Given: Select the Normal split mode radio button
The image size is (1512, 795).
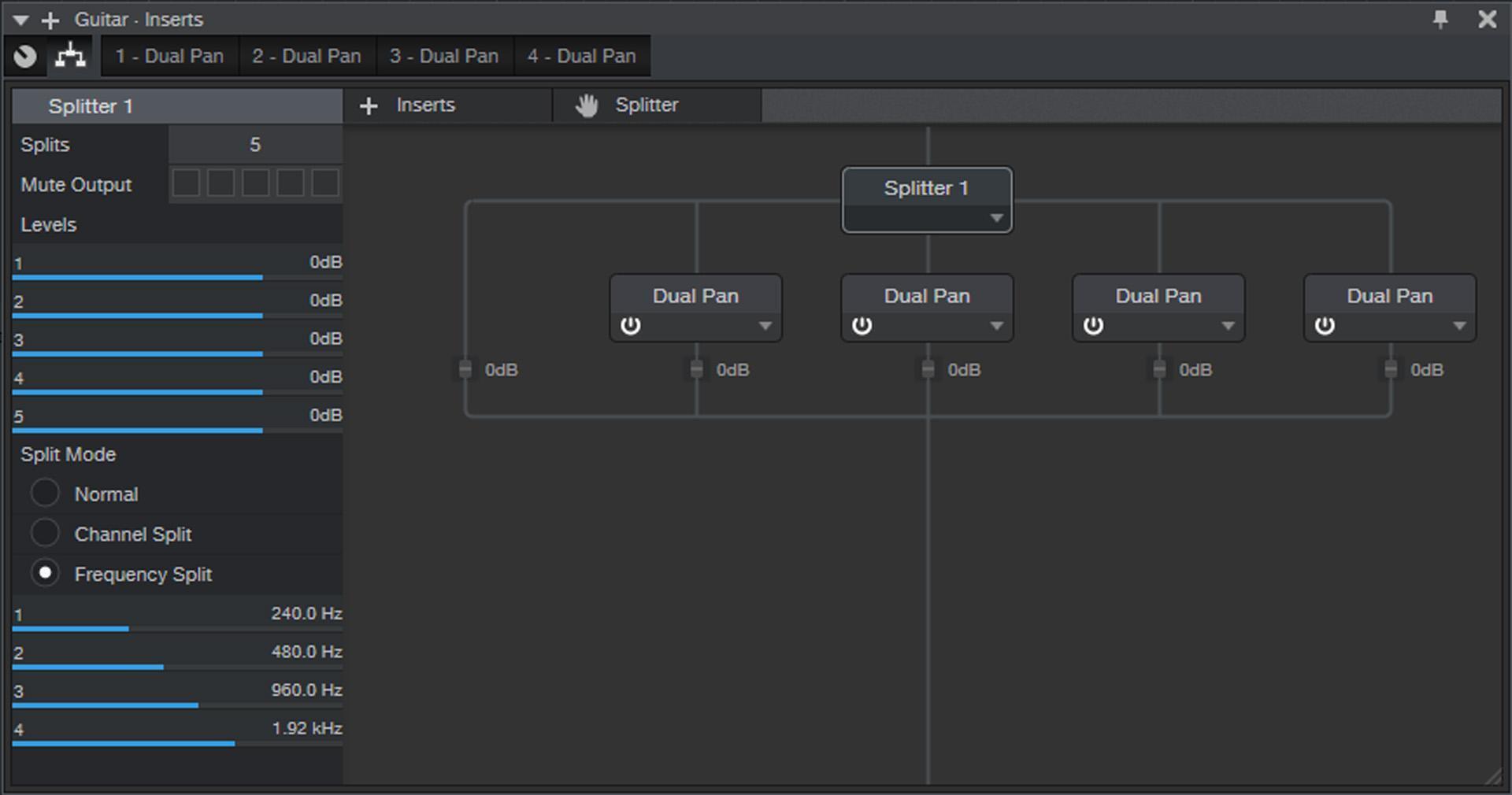Looking at the screenshot, I should pos(45,493).
